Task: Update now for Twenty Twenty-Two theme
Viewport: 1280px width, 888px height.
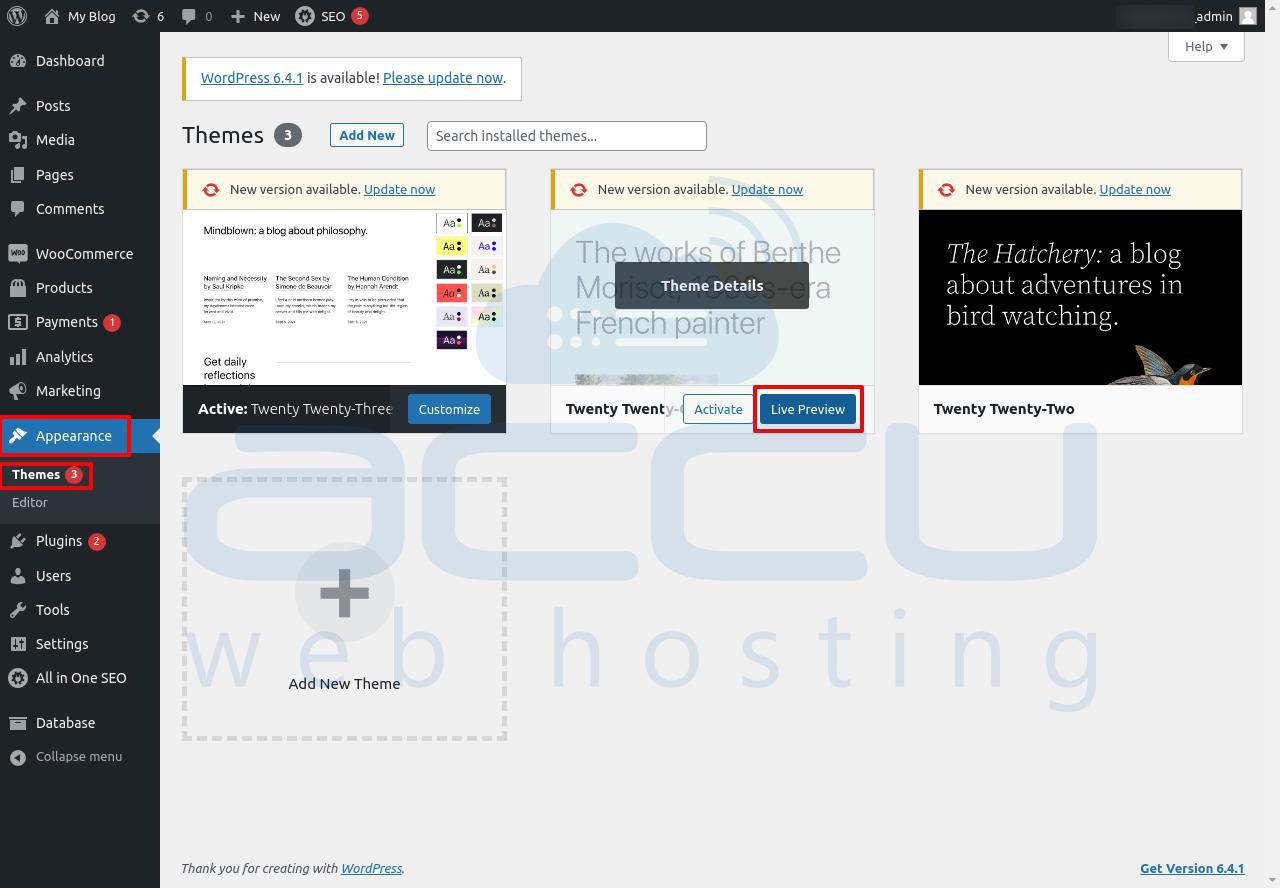Action: [x=1135, y=189]
